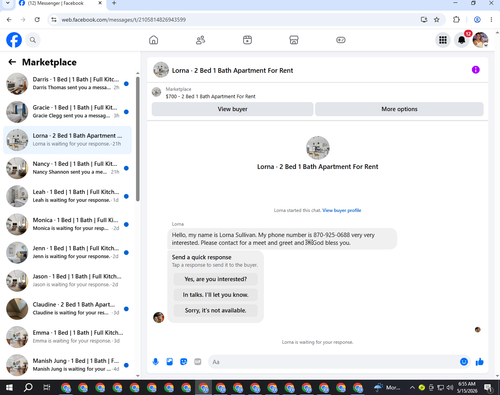Open the Monica conversation in the list
The height and width of the screenshot is (395, 500).
(67, 224)
